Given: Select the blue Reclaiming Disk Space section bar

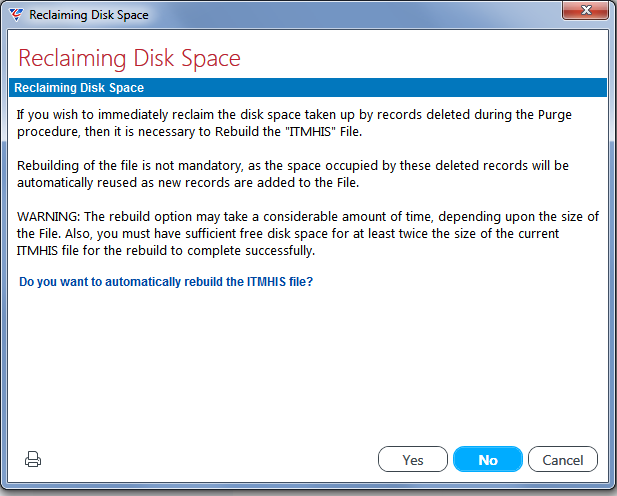Looking at the screenshot, I should coord(308,87).
